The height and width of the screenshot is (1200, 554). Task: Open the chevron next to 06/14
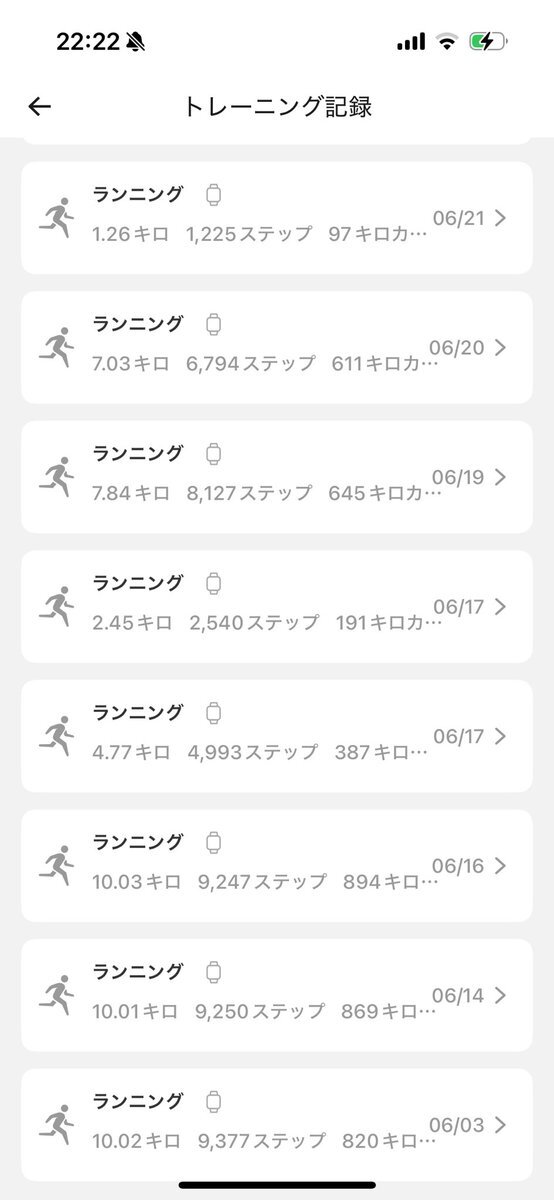pyautogui.click(x=501, y=995)
